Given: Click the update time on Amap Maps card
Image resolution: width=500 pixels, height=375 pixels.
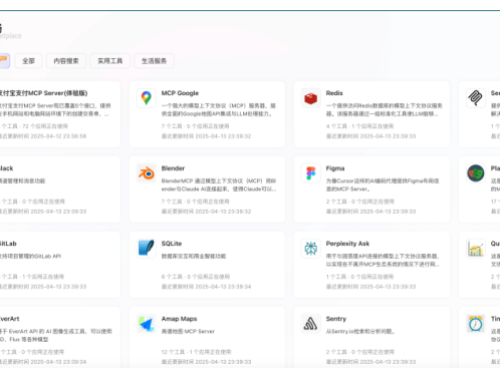Looking at the screenshot, I should point(206,362).
